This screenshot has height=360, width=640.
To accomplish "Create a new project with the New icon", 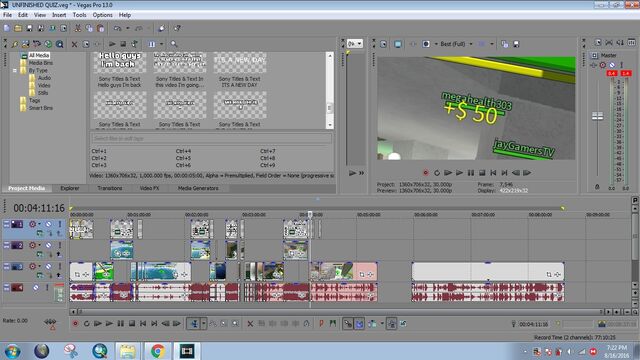I will tap(7, 28).
